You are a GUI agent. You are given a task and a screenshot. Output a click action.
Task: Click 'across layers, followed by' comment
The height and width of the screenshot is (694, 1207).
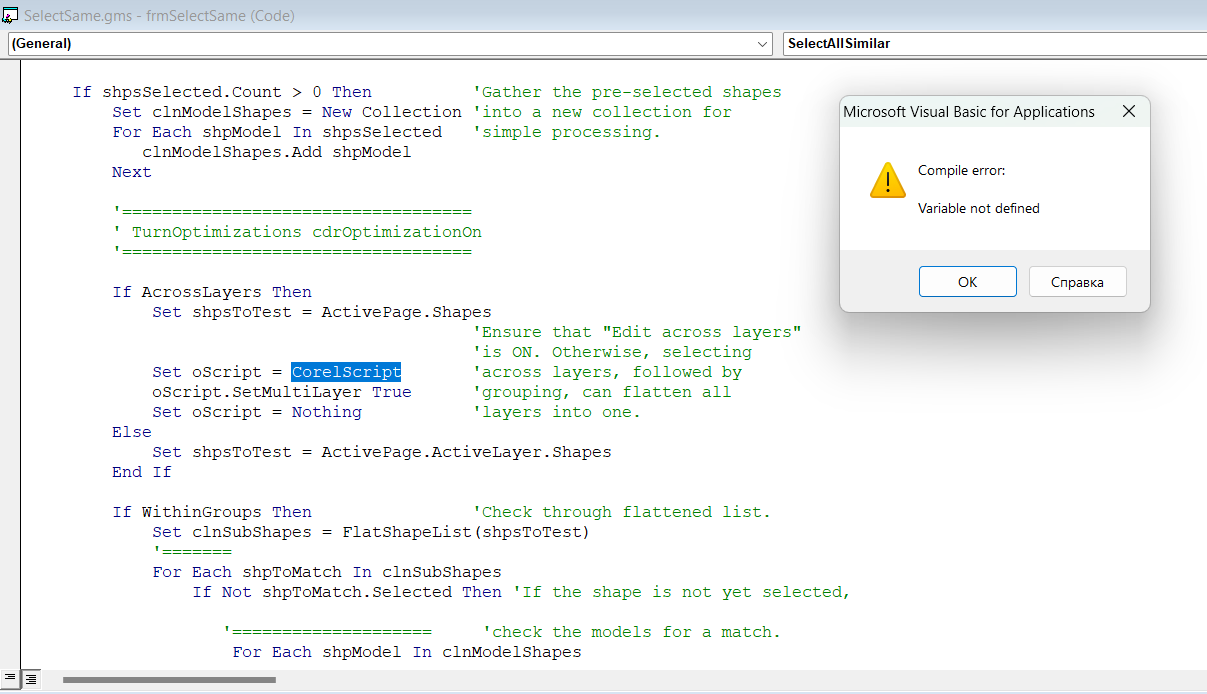pos(607,372)
